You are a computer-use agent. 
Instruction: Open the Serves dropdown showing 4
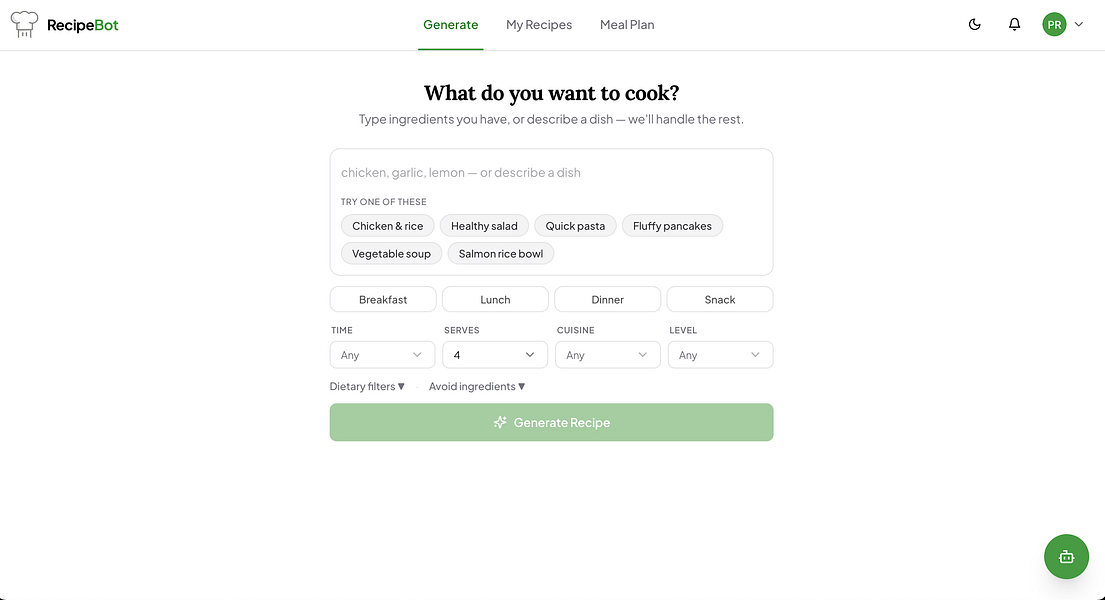pos(495,355)
